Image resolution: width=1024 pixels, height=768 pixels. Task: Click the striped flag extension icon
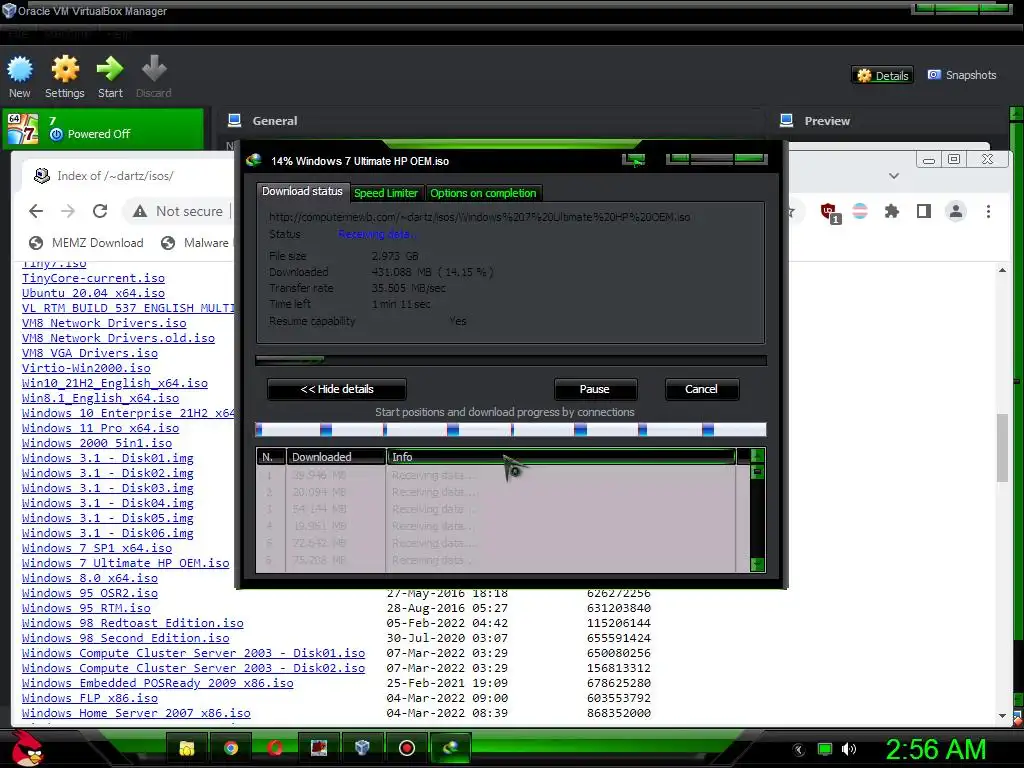tap(860, 211)
